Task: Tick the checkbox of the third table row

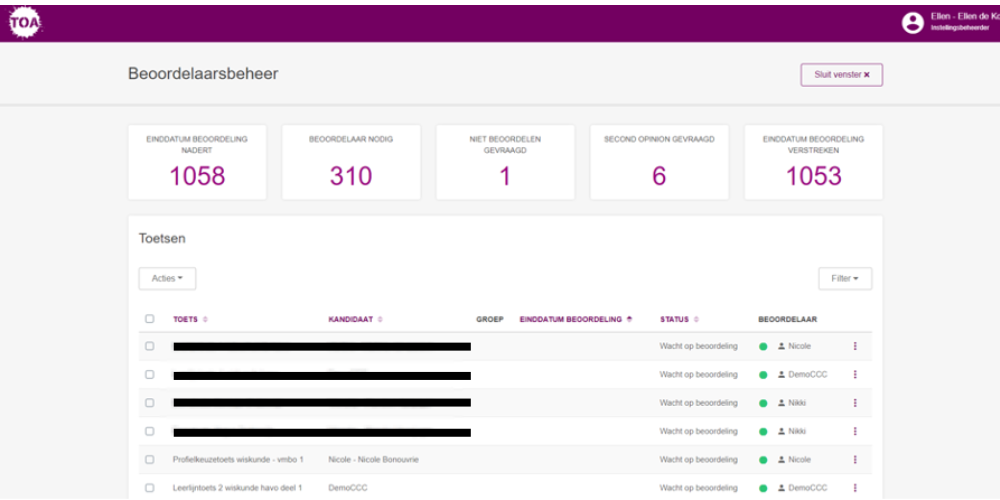Action: [149, 402]
